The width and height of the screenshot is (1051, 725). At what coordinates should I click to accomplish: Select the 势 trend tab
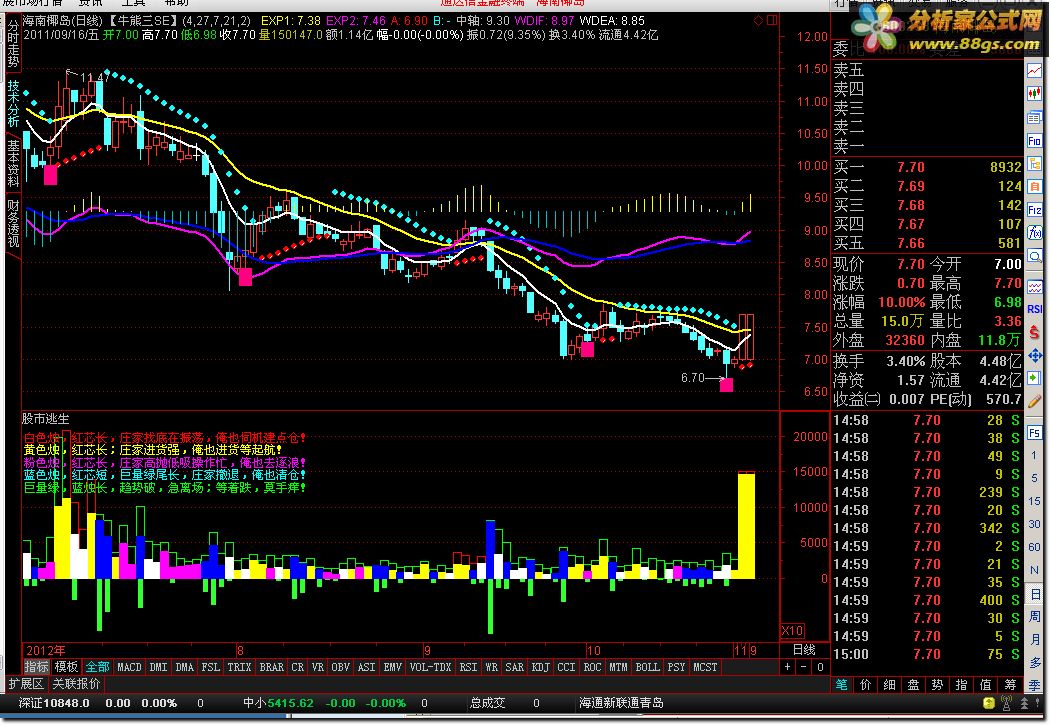click(938, 685)
